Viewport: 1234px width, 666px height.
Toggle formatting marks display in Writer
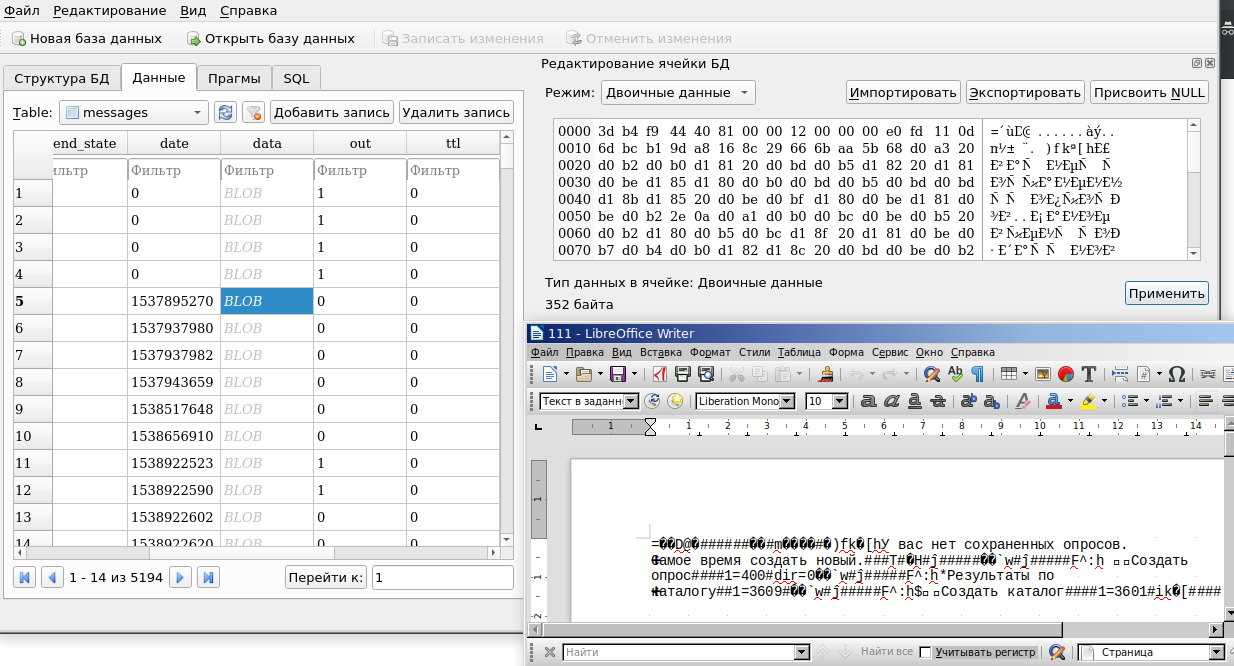coord(980,373)
